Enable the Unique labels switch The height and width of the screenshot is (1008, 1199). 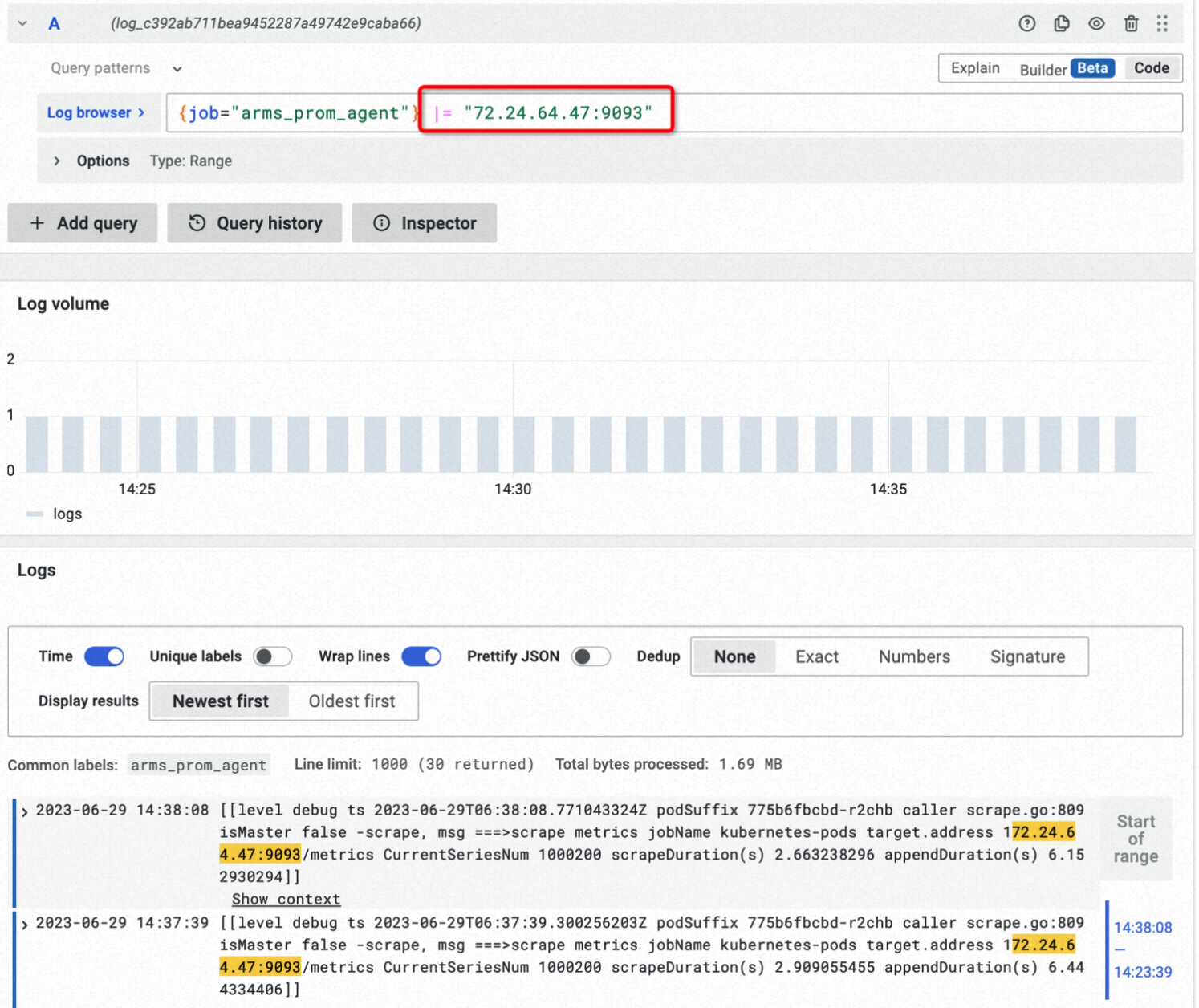coord(273,656)
